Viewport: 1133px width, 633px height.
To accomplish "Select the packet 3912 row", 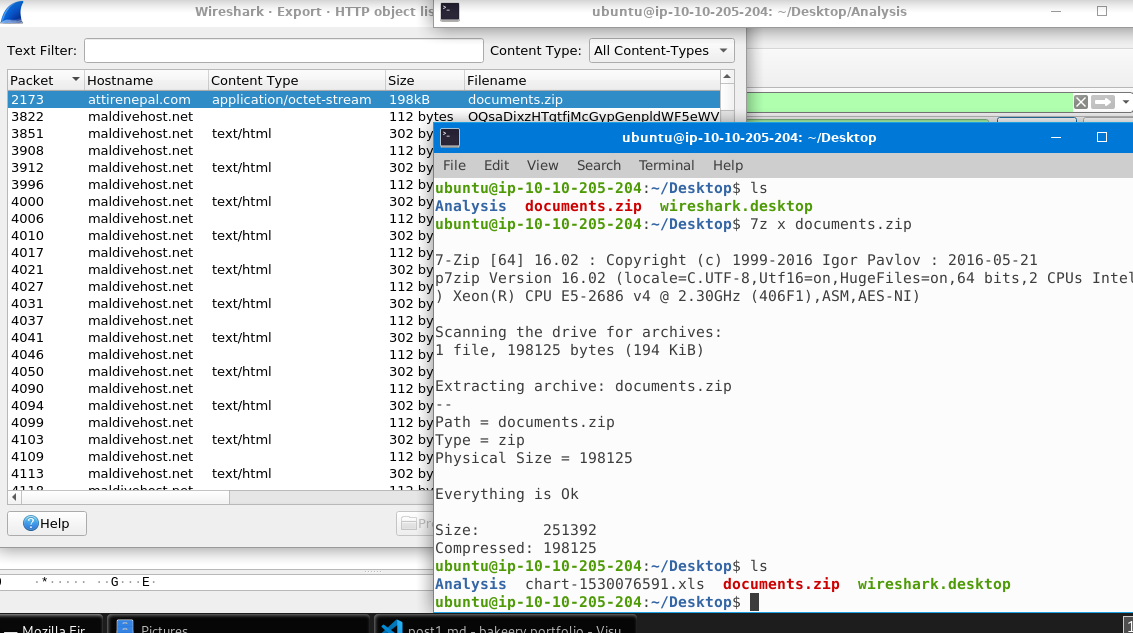I will click(220, 168).
